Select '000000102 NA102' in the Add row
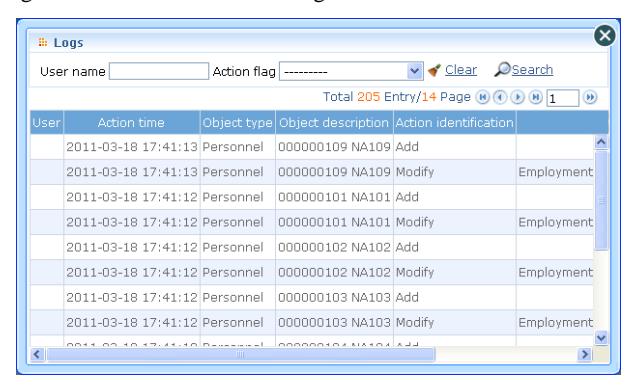633x388 pixels. pos(334,247)
